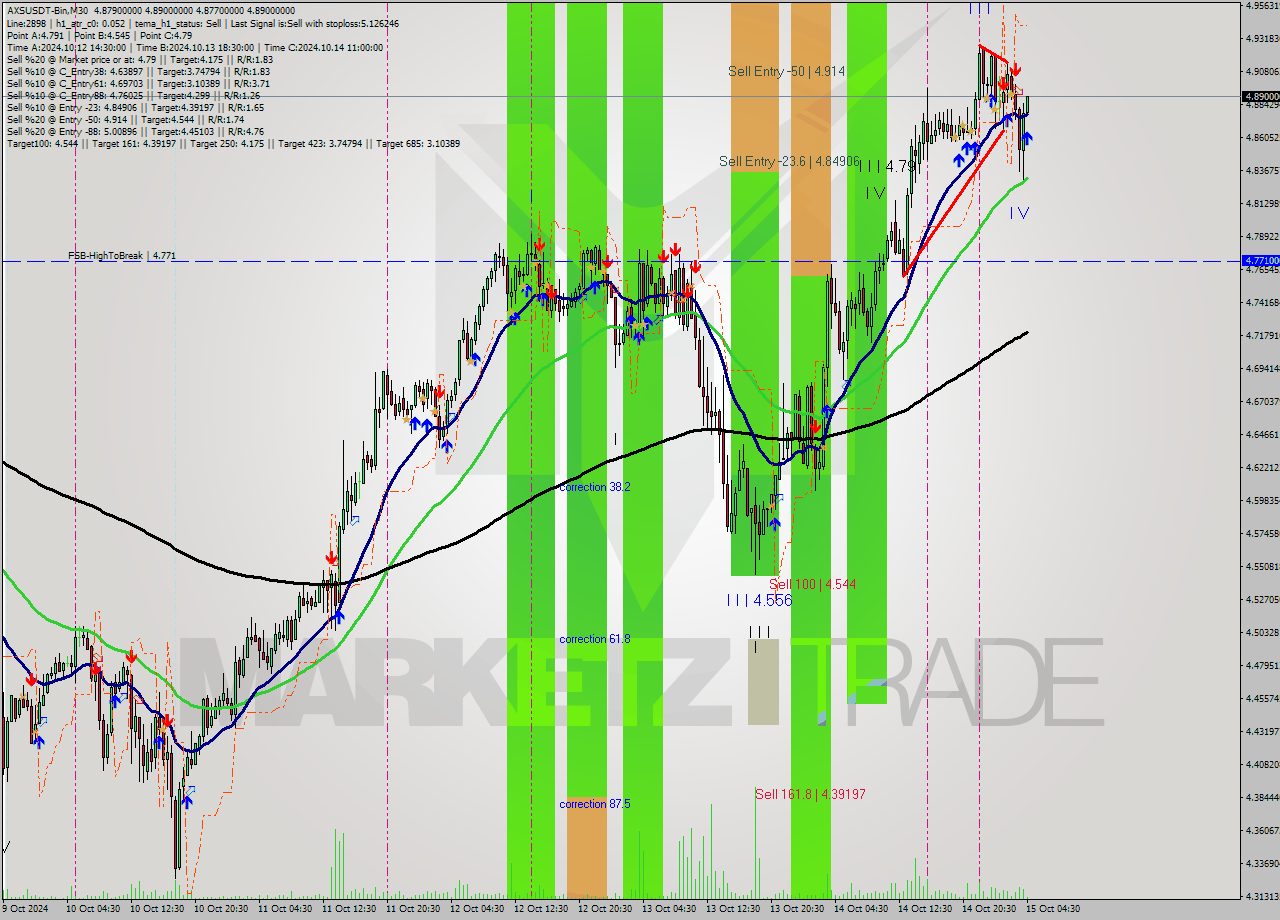
Task: Click the 4.71791 price axis label
Action: (1262, 335)
